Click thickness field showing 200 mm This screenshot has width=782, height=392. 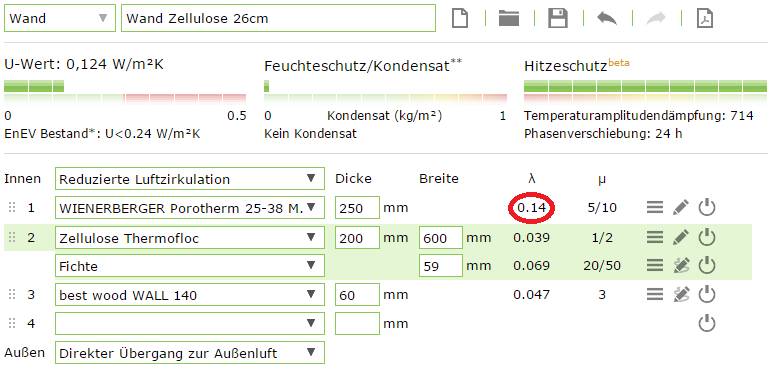(357, 237)
